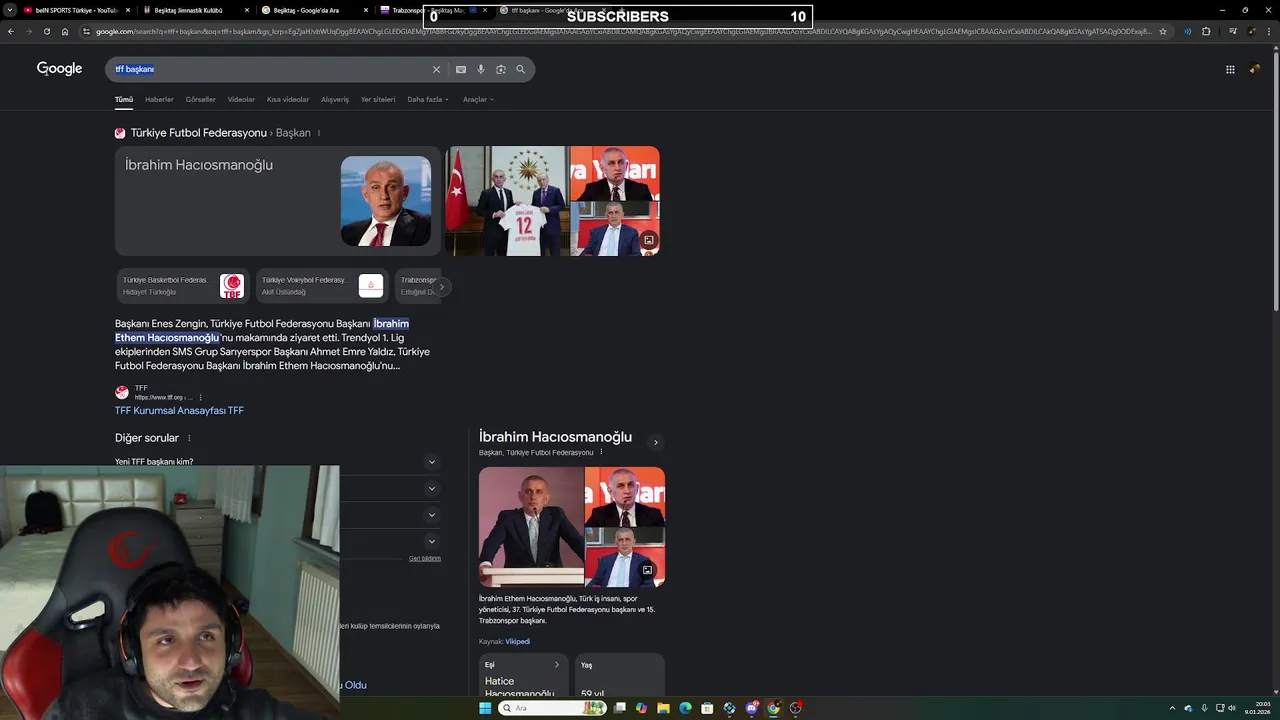Open Copilot from the taskbar
Screen dimensions: 1280x720
641,708
